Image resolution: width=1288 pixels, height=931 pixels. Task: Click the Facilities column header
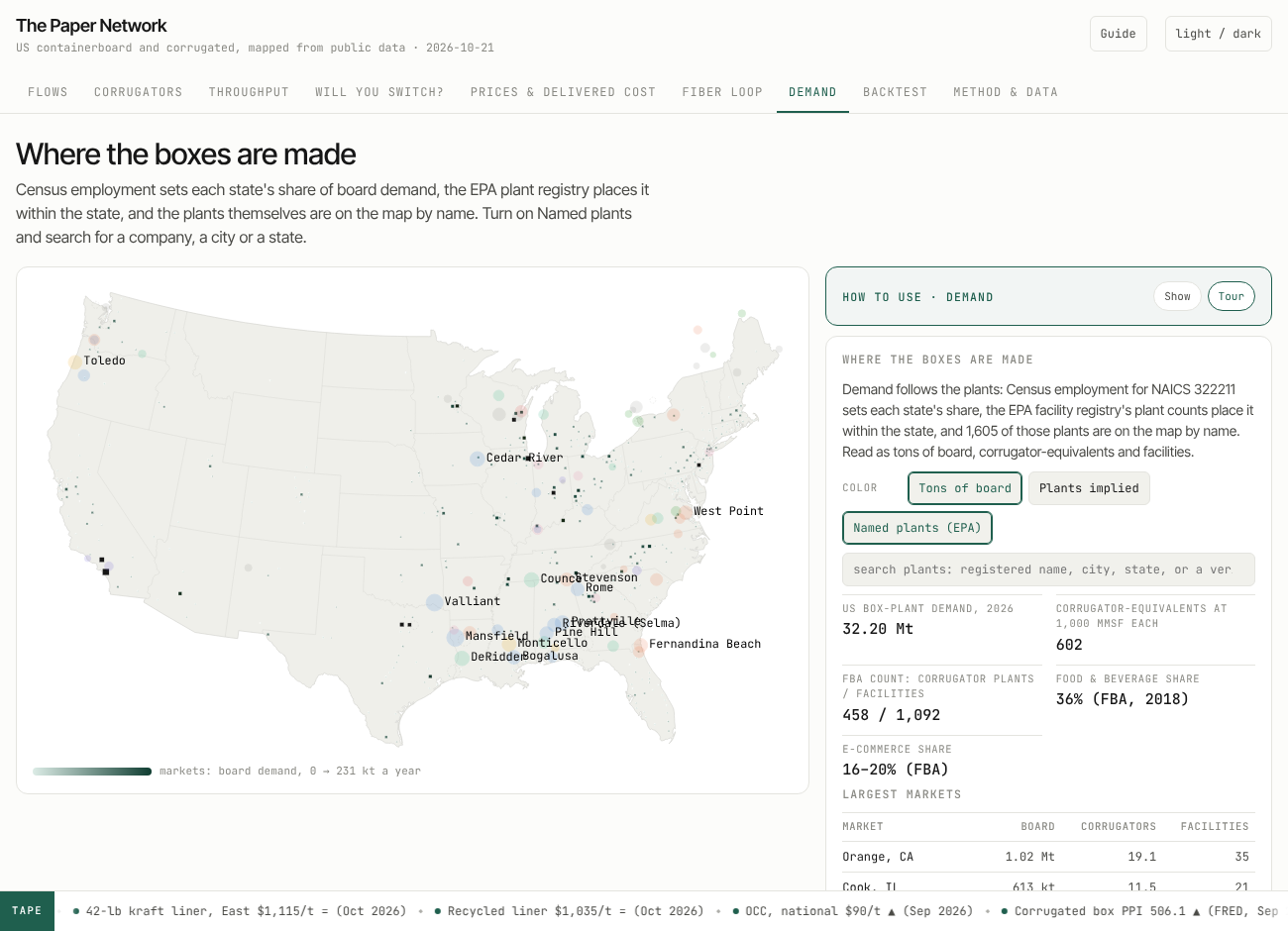pyautogui.click(x=1215, y=826)
